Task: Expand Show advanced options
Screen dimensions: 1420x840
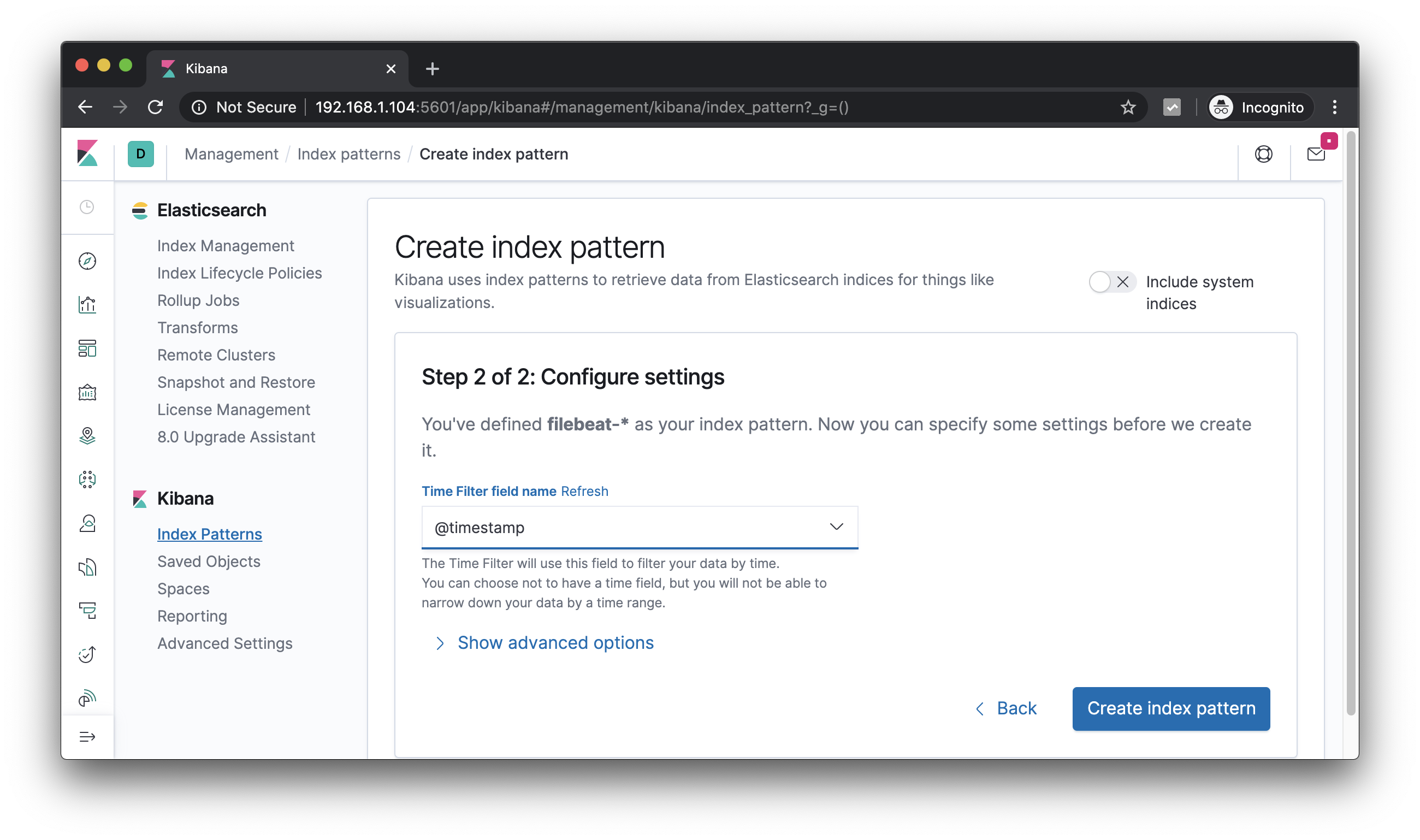Action: (x=555, y=643)
